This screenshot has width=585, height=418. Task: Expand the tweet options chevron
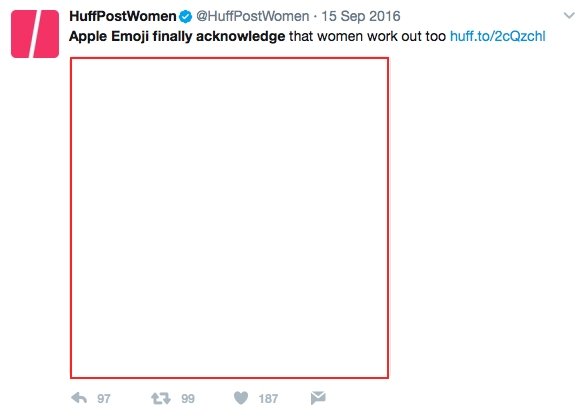click(x=569, y=16)
